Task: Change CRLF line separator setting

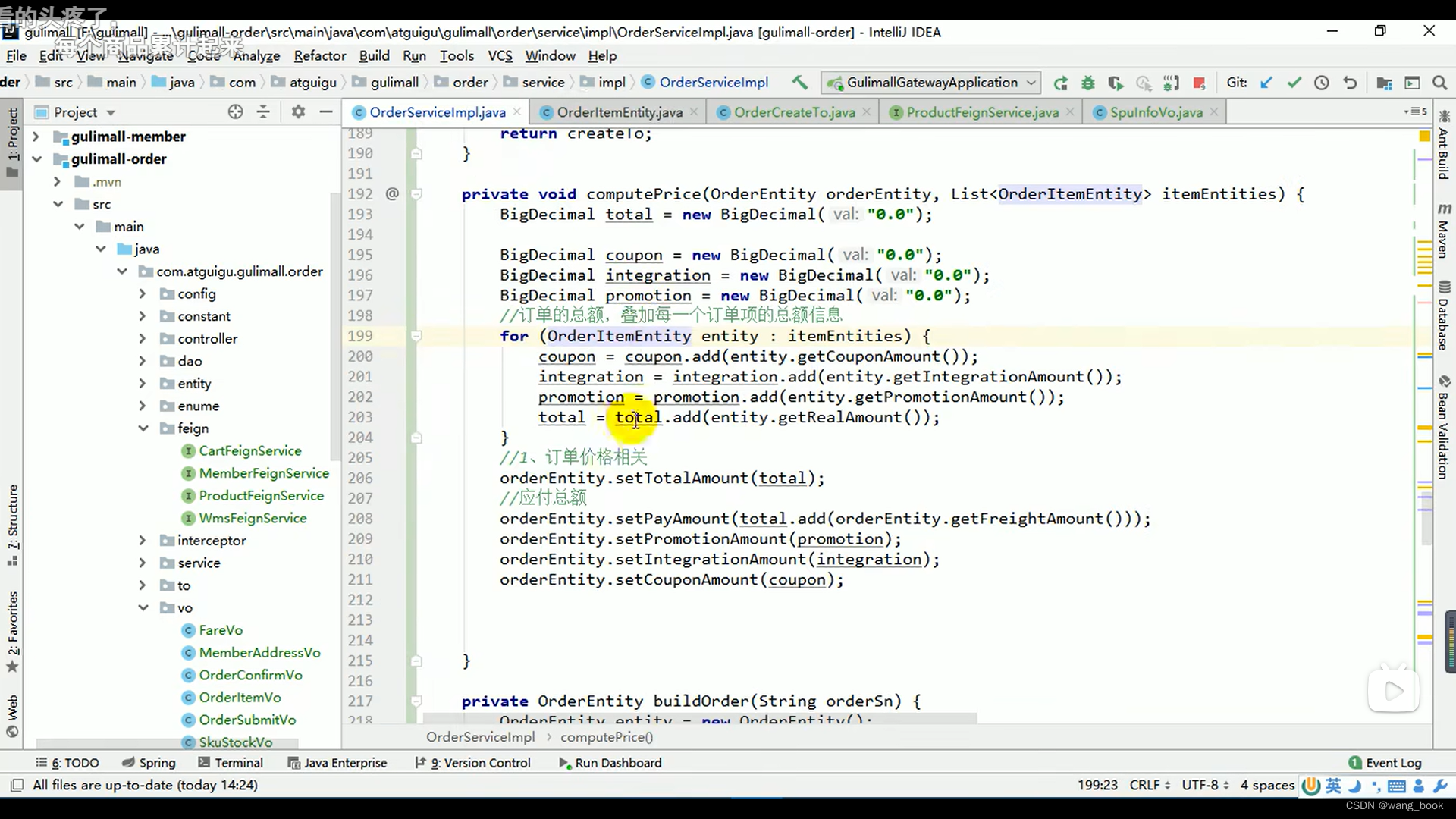Action: pos(1150,785)
